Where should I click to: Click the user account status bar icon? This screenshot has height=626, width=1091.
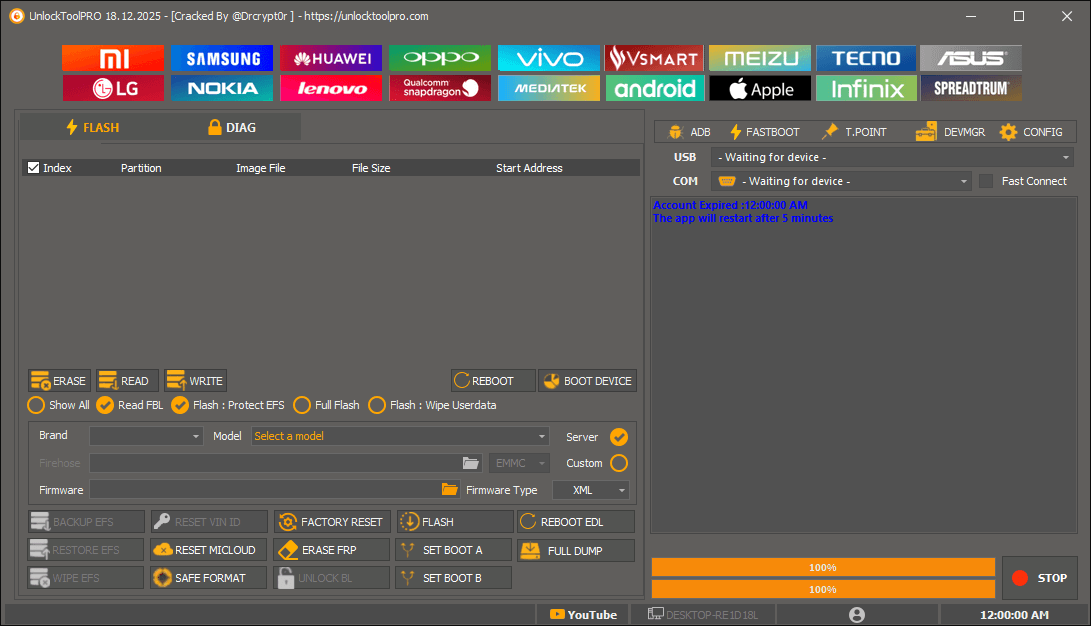click(857, 615)
